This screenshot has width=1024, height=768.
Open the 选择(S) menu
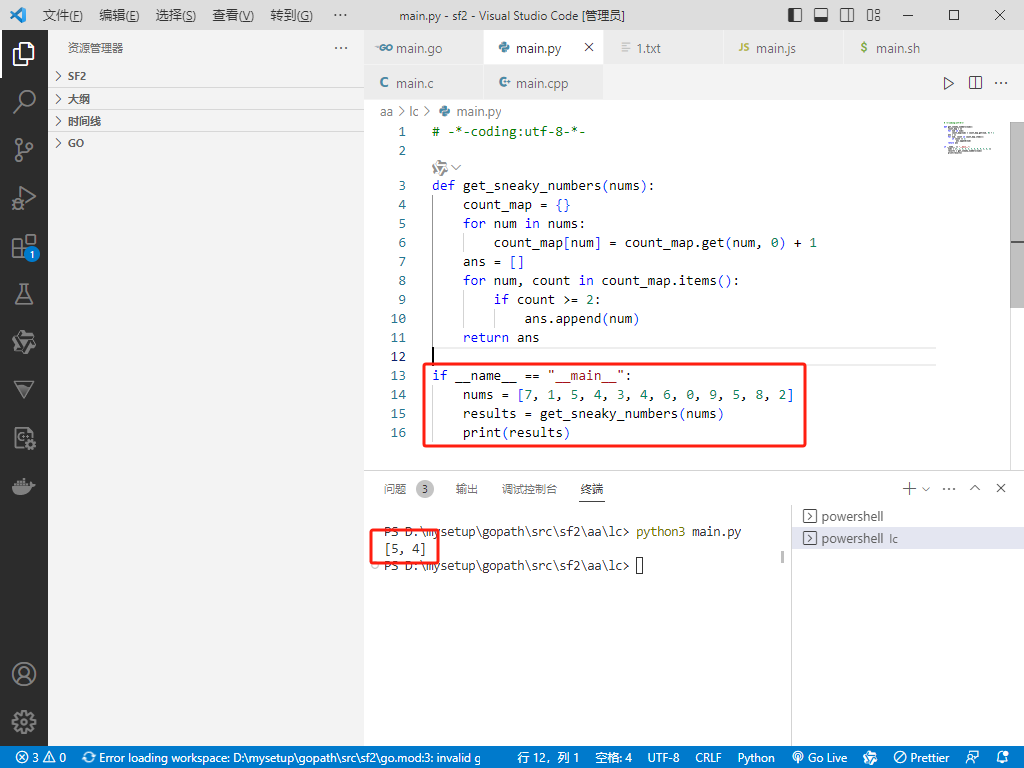(x=176, y=15)
